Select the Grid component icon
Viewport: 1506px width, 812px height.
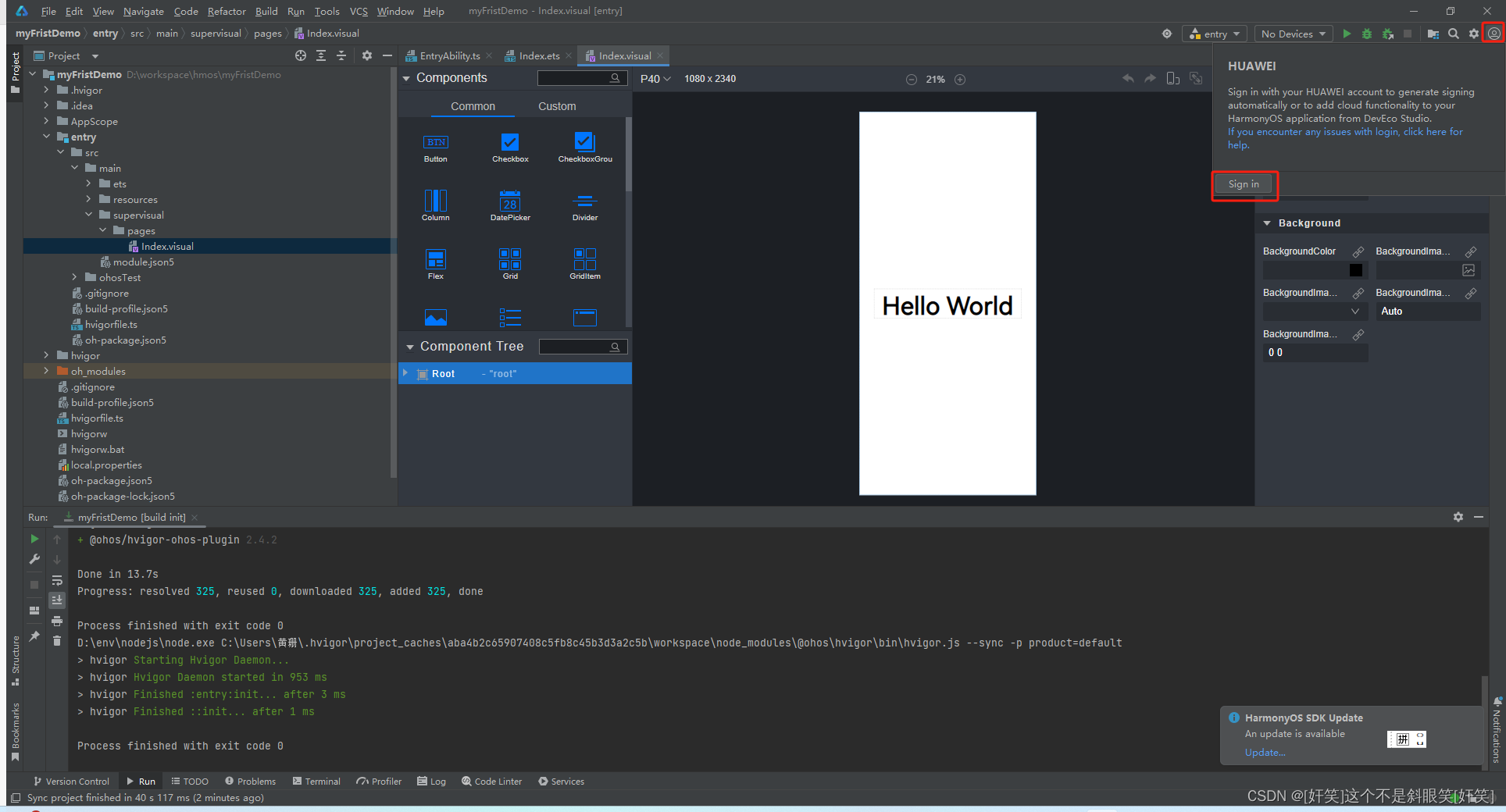510,264
